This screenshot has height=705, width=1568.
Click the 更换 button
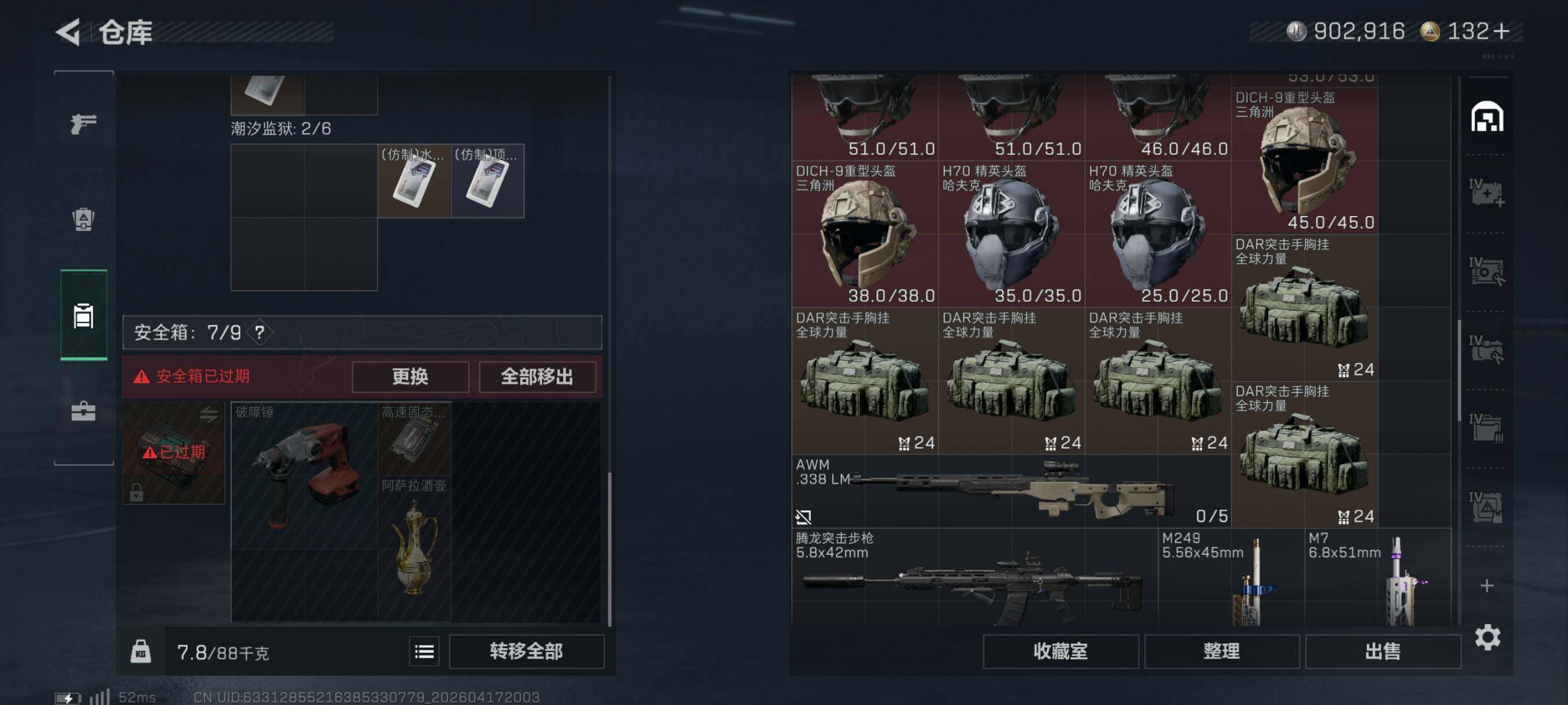point(411,377)
